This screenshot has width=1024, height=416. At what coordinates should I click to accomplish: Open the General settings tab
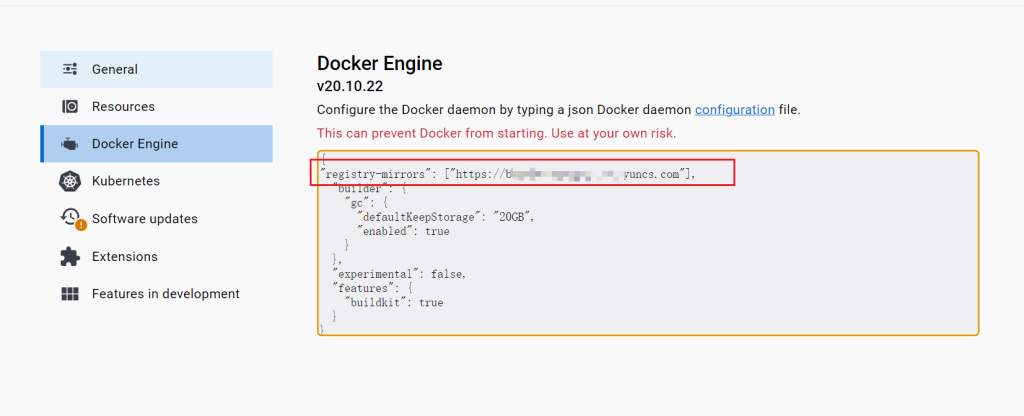tap(115, 69)
